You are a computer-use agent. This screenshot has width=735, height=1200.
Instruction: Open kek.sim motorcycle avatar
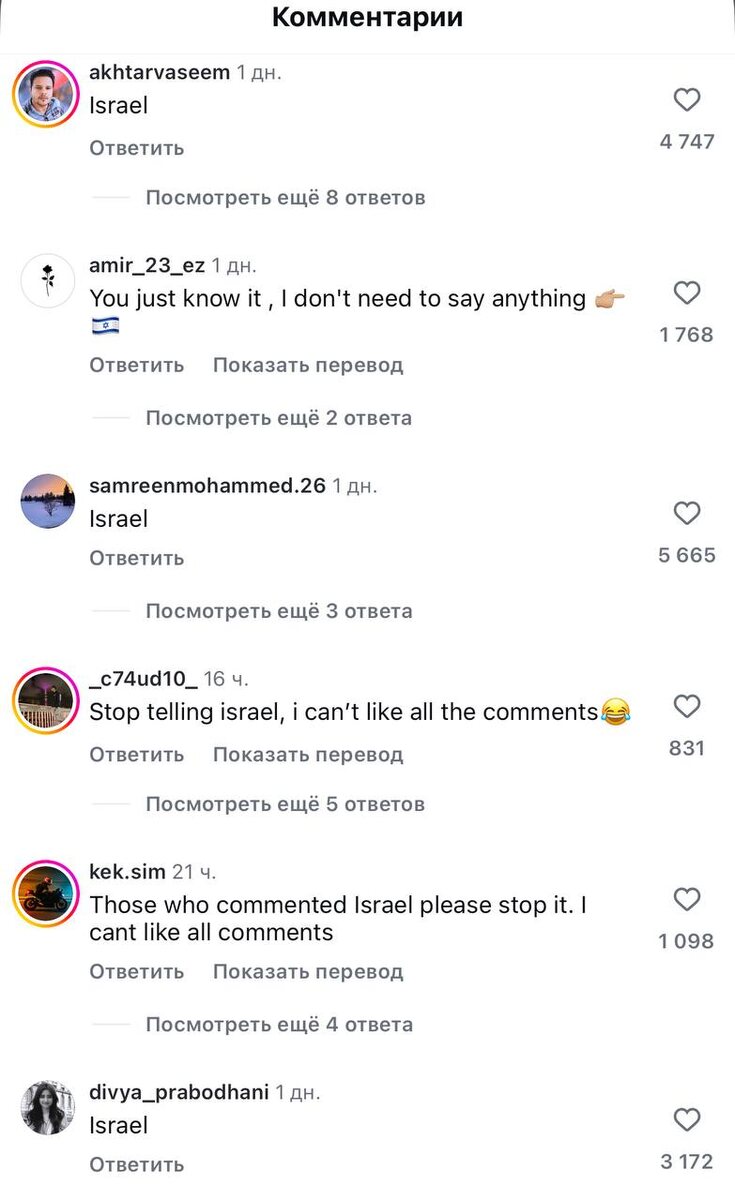coord(47,894)
